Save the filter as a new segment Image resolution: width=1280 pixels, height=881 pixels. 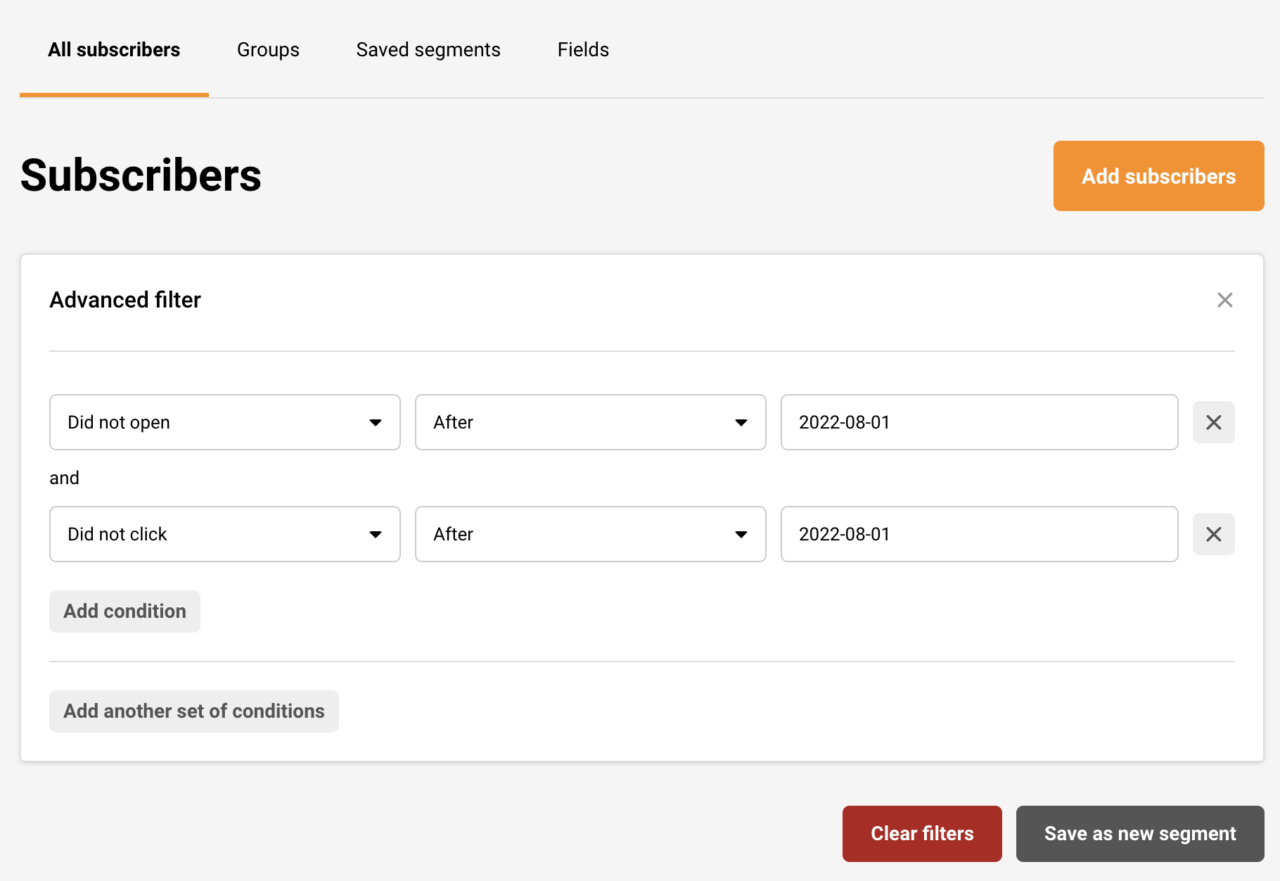(1139, 833)
